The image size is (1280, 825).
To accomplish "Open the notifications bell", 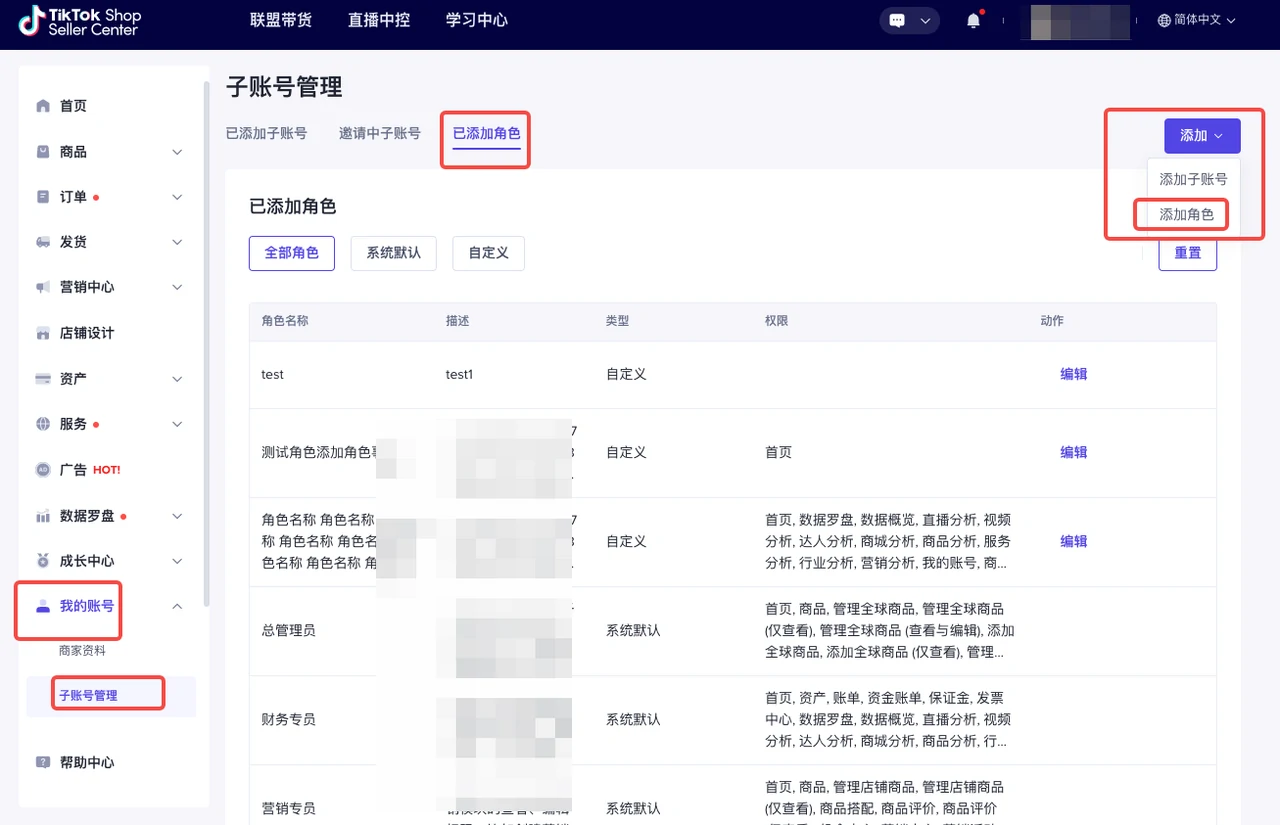I will click(973, 21).
